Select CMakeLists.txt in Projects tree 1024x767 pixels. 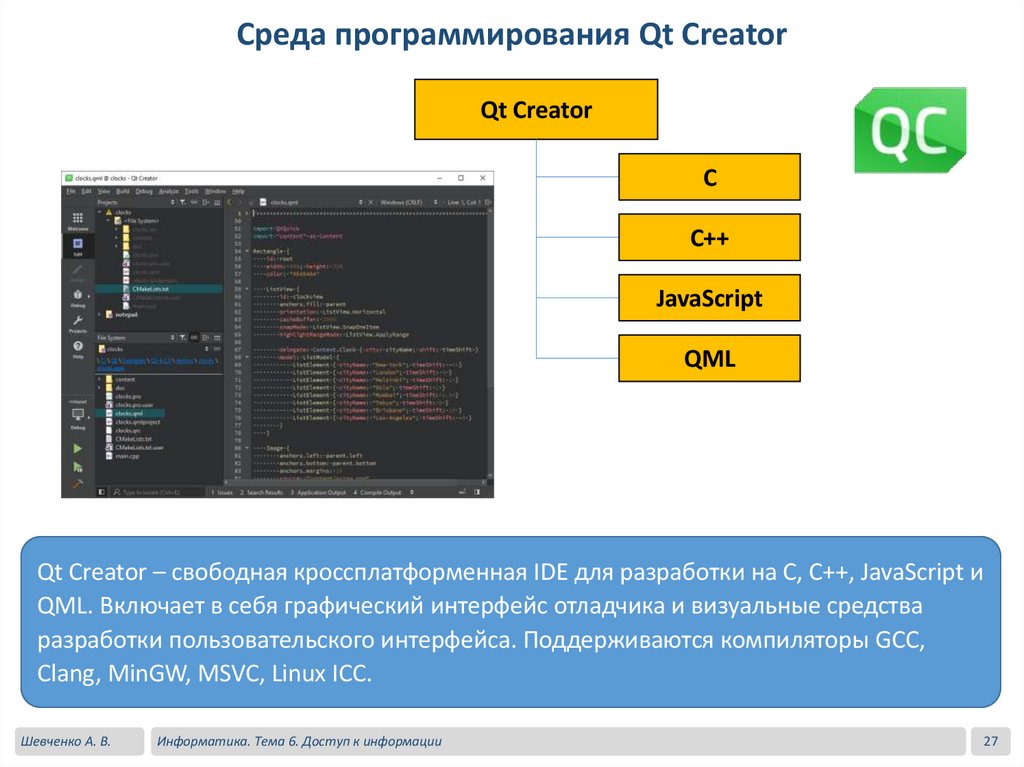point(159,289)
